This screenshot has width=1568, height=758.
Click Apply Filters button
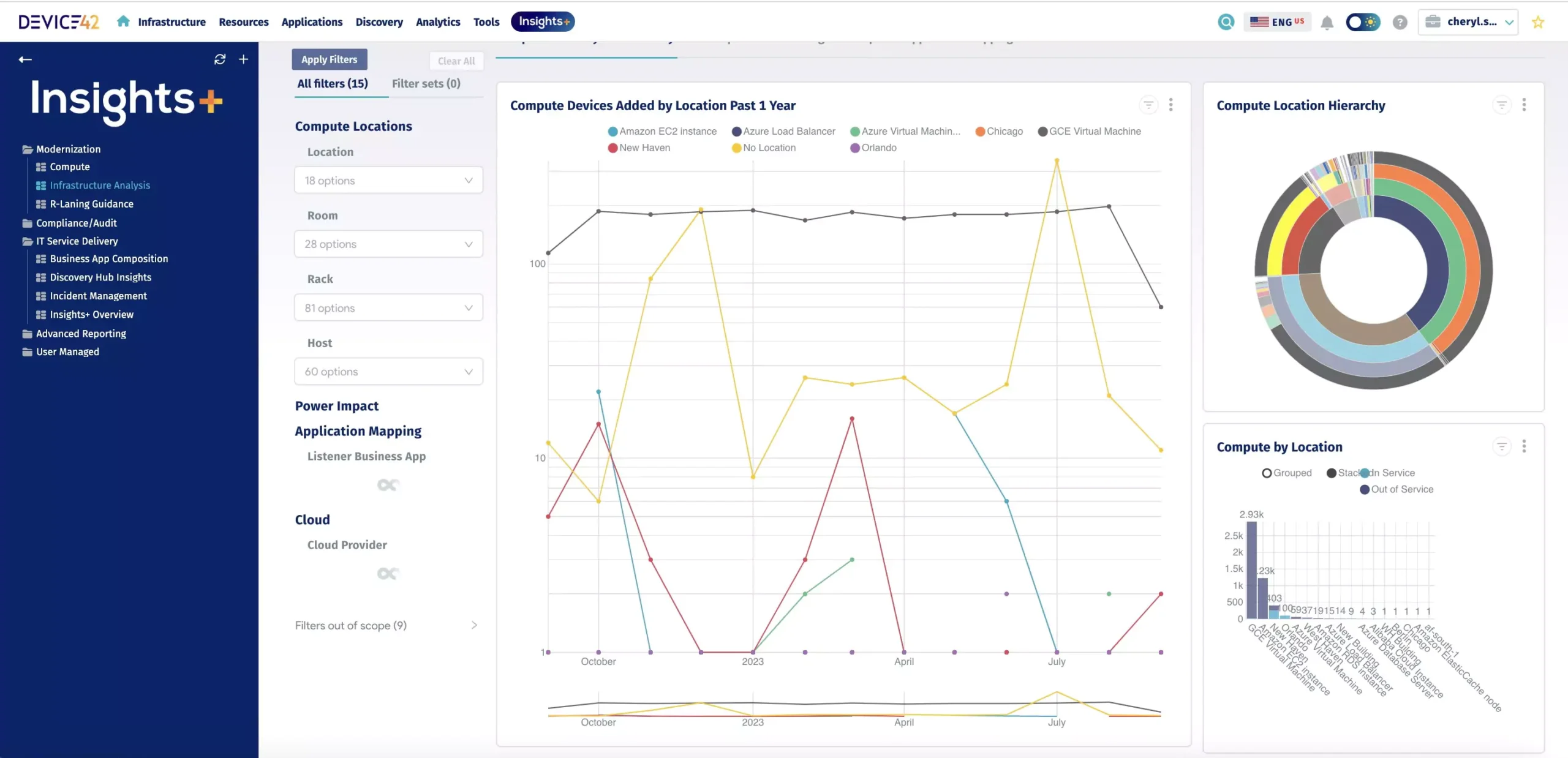tap(329, 59)
